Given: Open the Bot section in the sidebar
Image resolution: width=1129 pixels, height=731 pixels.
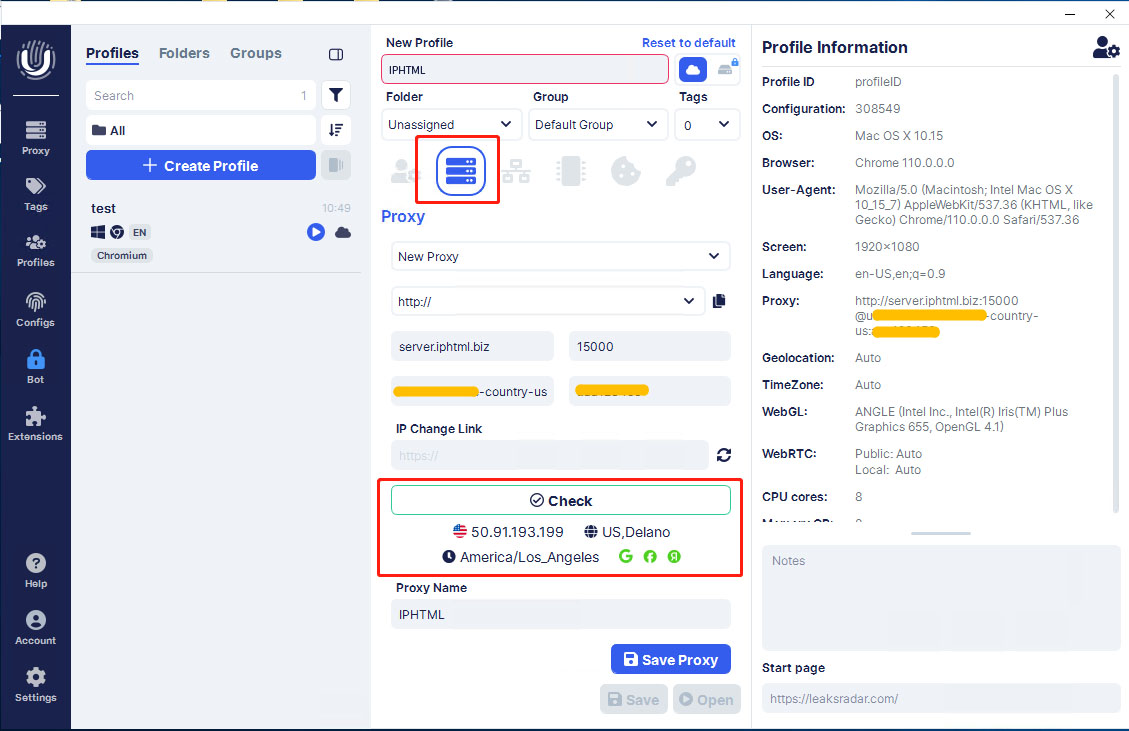Looking at the screenshot, I should 35,367.
